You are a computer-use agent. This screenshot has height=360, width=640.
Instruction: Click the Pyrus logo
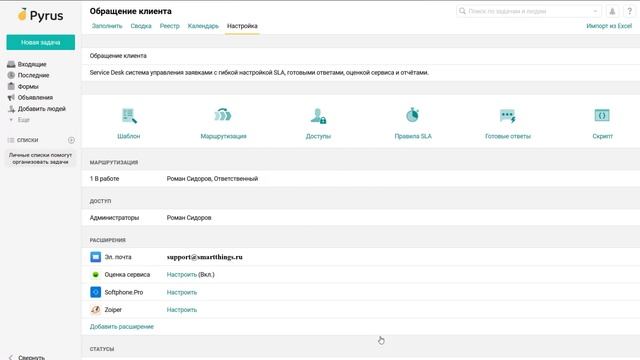point(40,16)
